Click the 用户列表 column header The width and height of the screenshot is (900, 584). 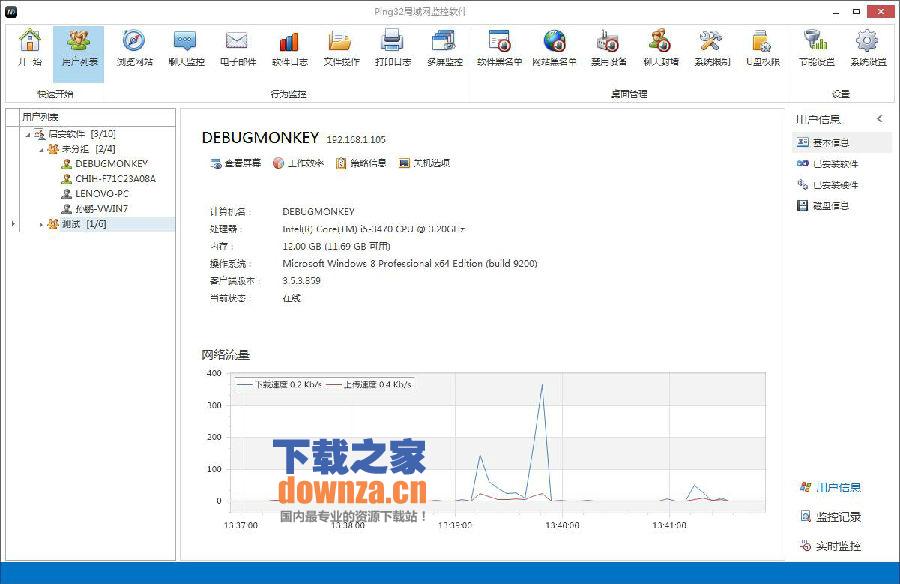click(x=98, y=117)
